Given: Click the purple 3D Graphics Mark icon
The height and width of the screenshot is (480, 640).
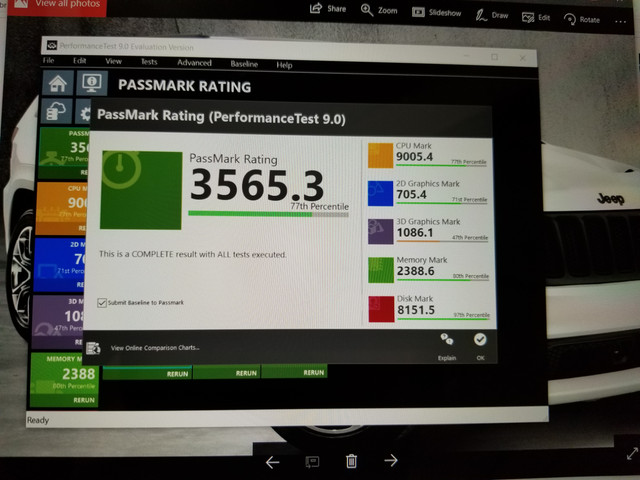Looking at the screenshot, I should pyautogui.click(x=380, y=231).
